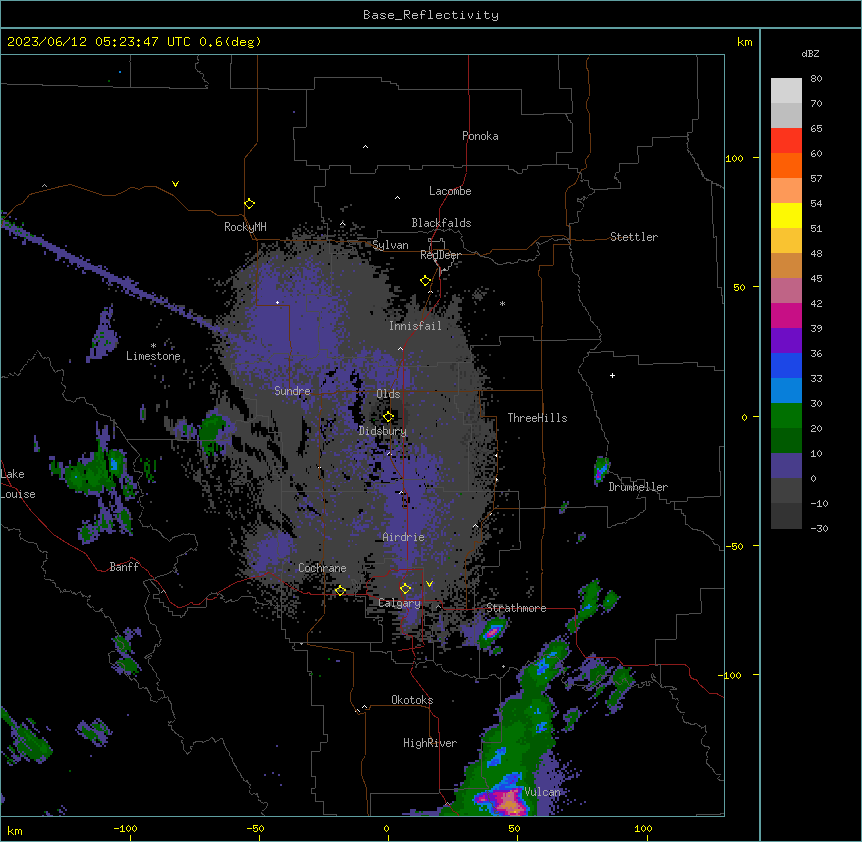Click the Drumheller town label
This screenshot has height=842, width=862.
coord(638,487)
